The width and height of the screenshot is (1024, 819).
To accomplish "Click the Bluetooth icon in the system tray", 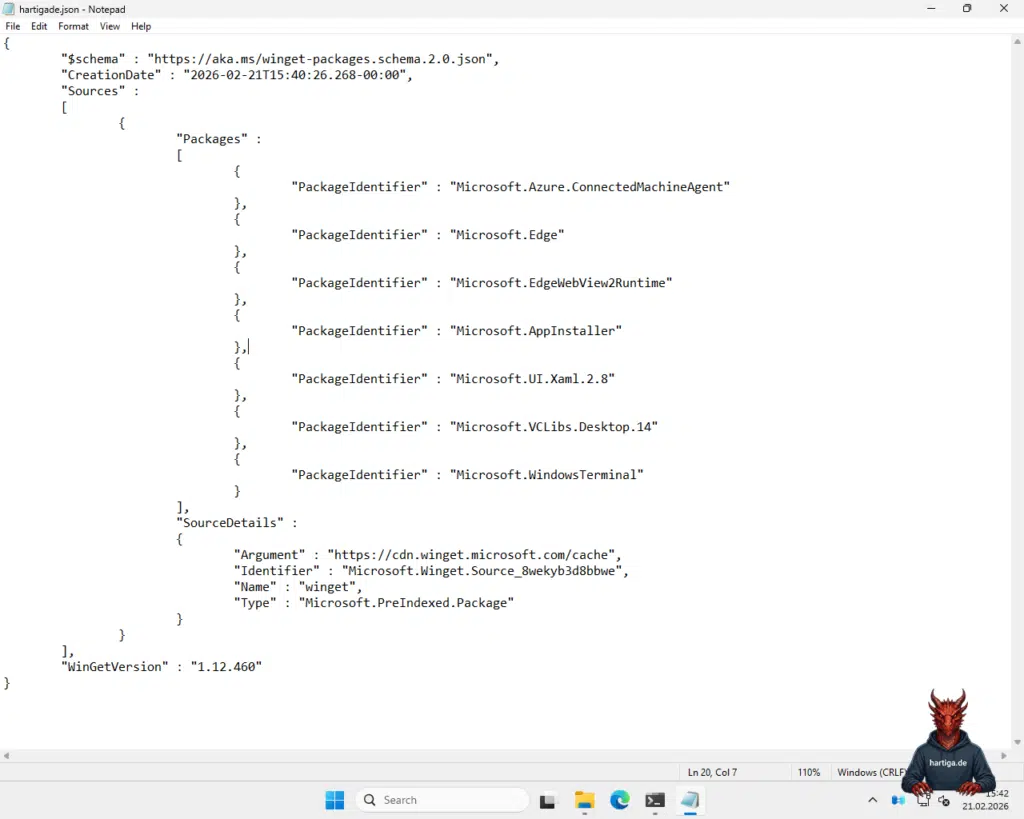I will 898,800.
